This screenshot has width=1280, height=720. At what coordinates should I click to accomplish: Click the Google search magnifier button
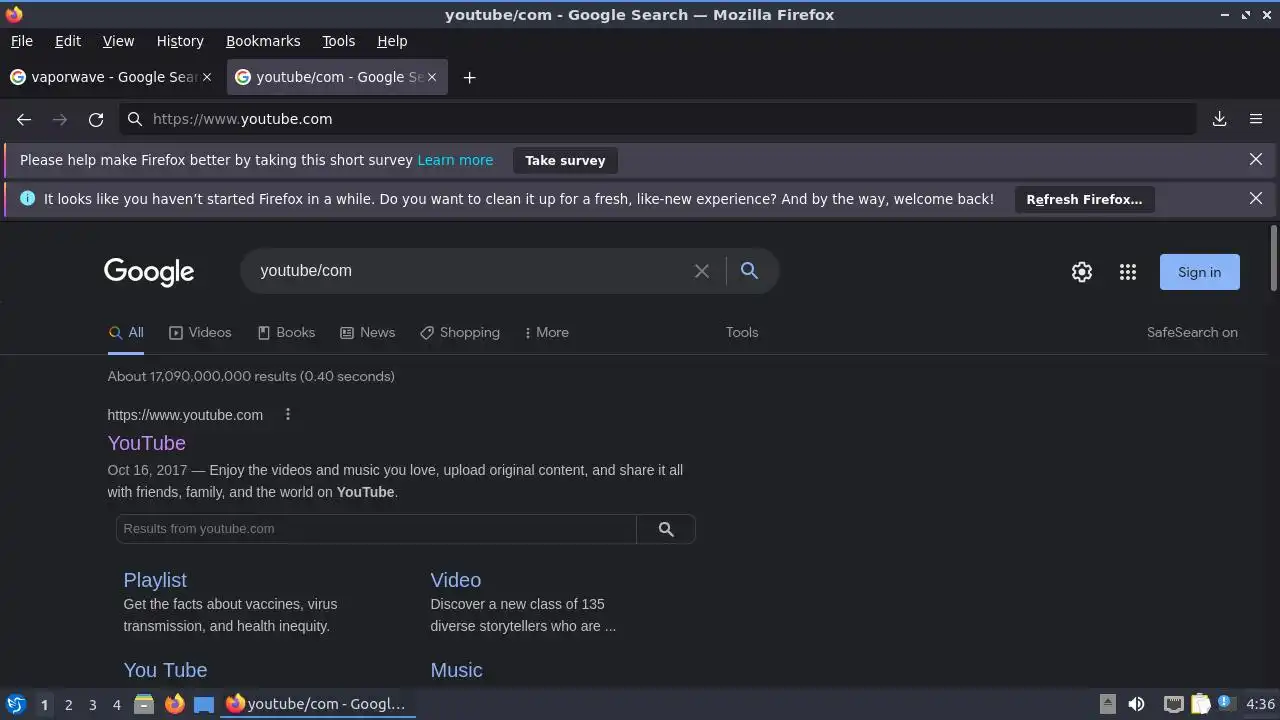749,271
